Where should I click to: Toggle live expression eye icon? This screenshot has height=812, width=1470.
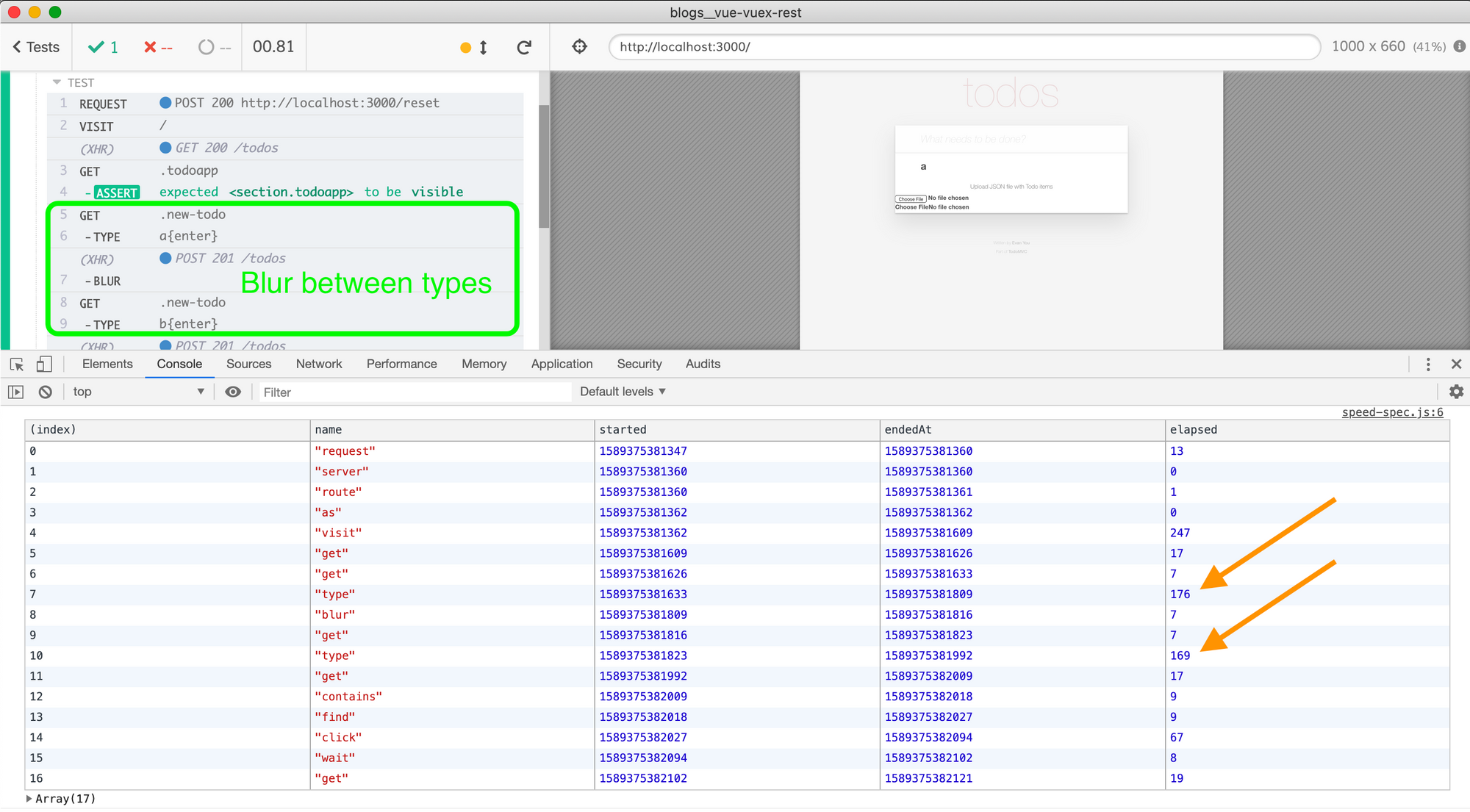coord(233,392)
